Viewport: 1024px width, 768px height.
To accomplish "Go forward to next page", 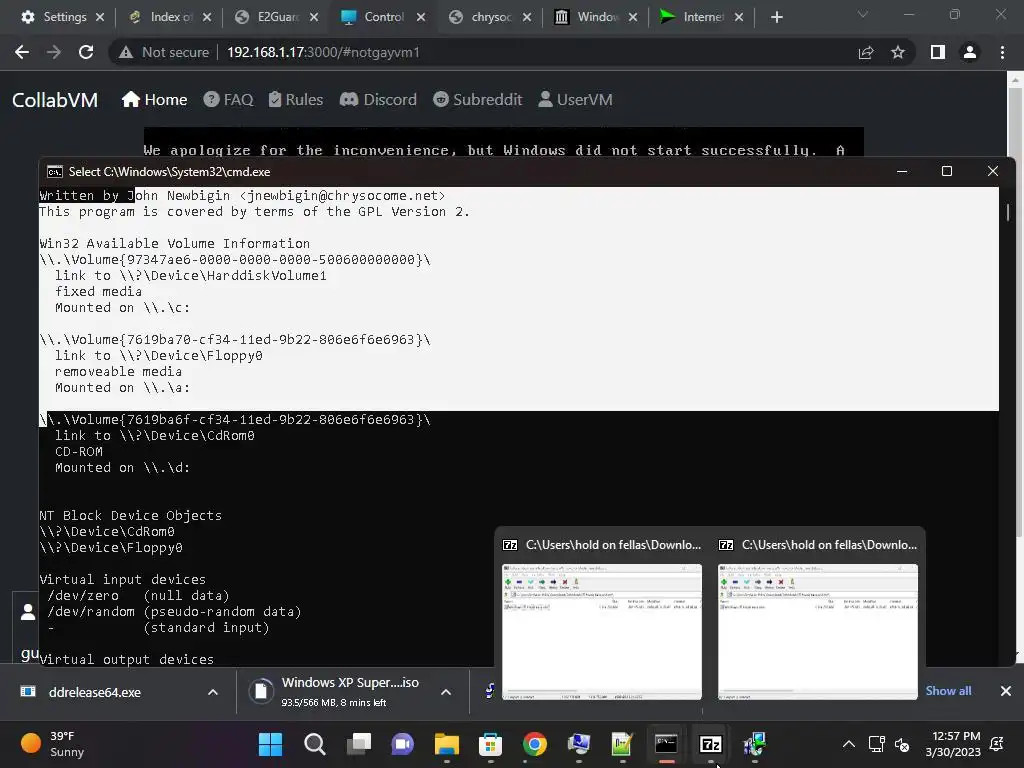I will [x=54, y=52].
